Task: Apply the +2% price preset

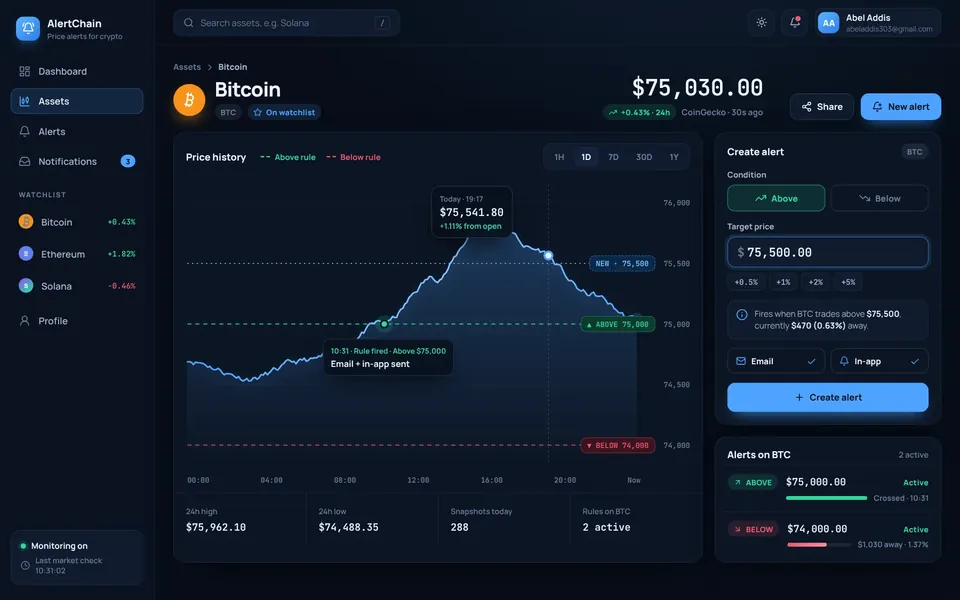Action: point(816,282)
